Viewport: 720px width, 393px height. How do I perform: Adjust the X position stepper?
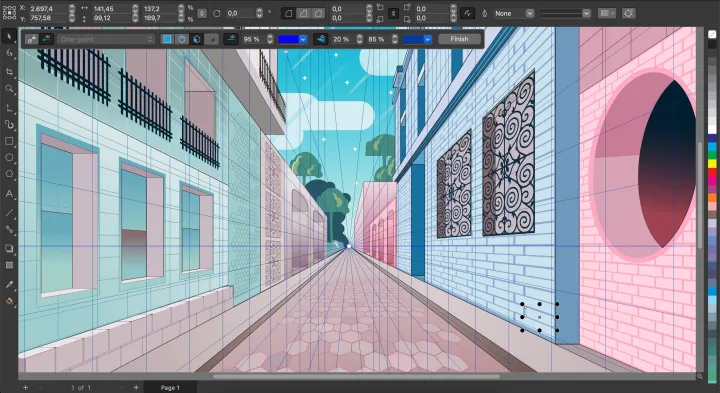[72, 8]
